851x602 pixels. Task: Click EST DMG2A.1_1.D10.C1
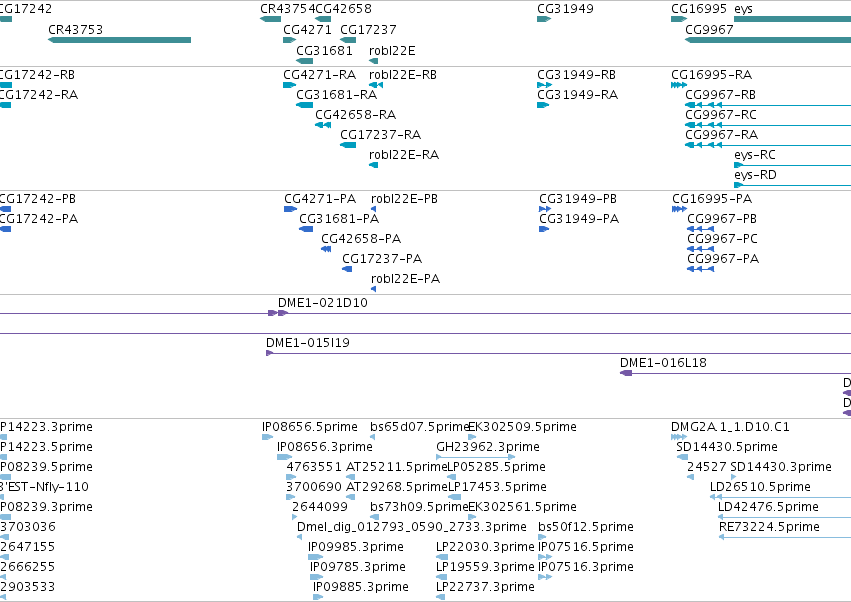731,427
